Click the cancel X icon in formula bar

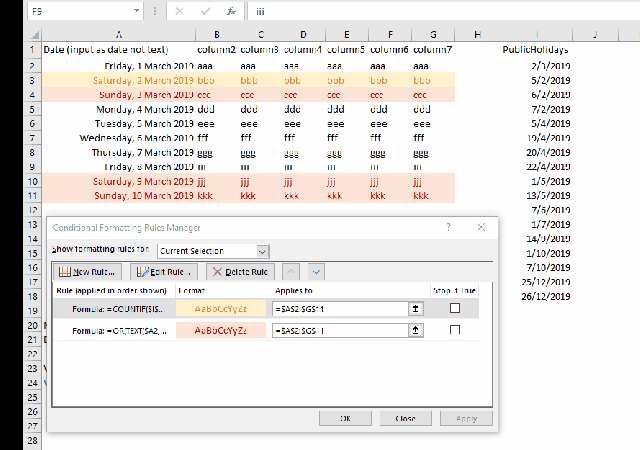click(179, 11)
